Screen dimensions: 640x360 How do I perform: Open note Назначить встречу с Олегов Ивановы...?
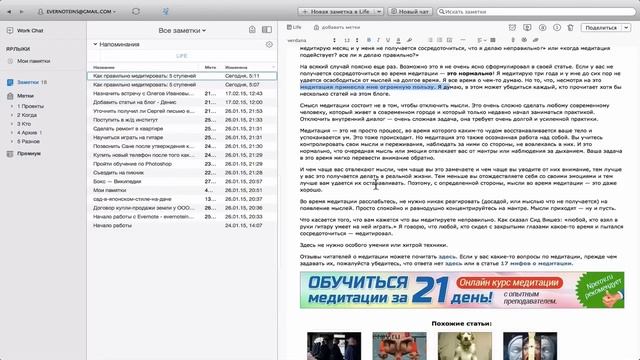coord(182,93)
